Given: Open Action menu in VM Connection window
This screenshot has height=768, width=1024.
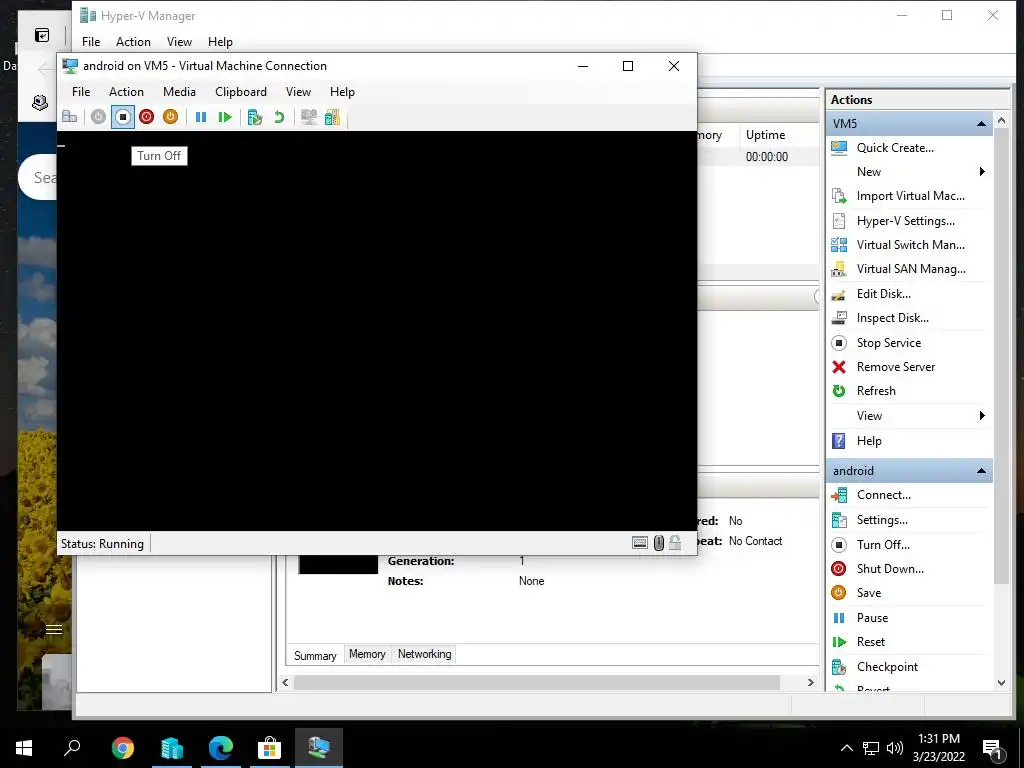Looking at the screenshot, I should (x=126, y=92).
